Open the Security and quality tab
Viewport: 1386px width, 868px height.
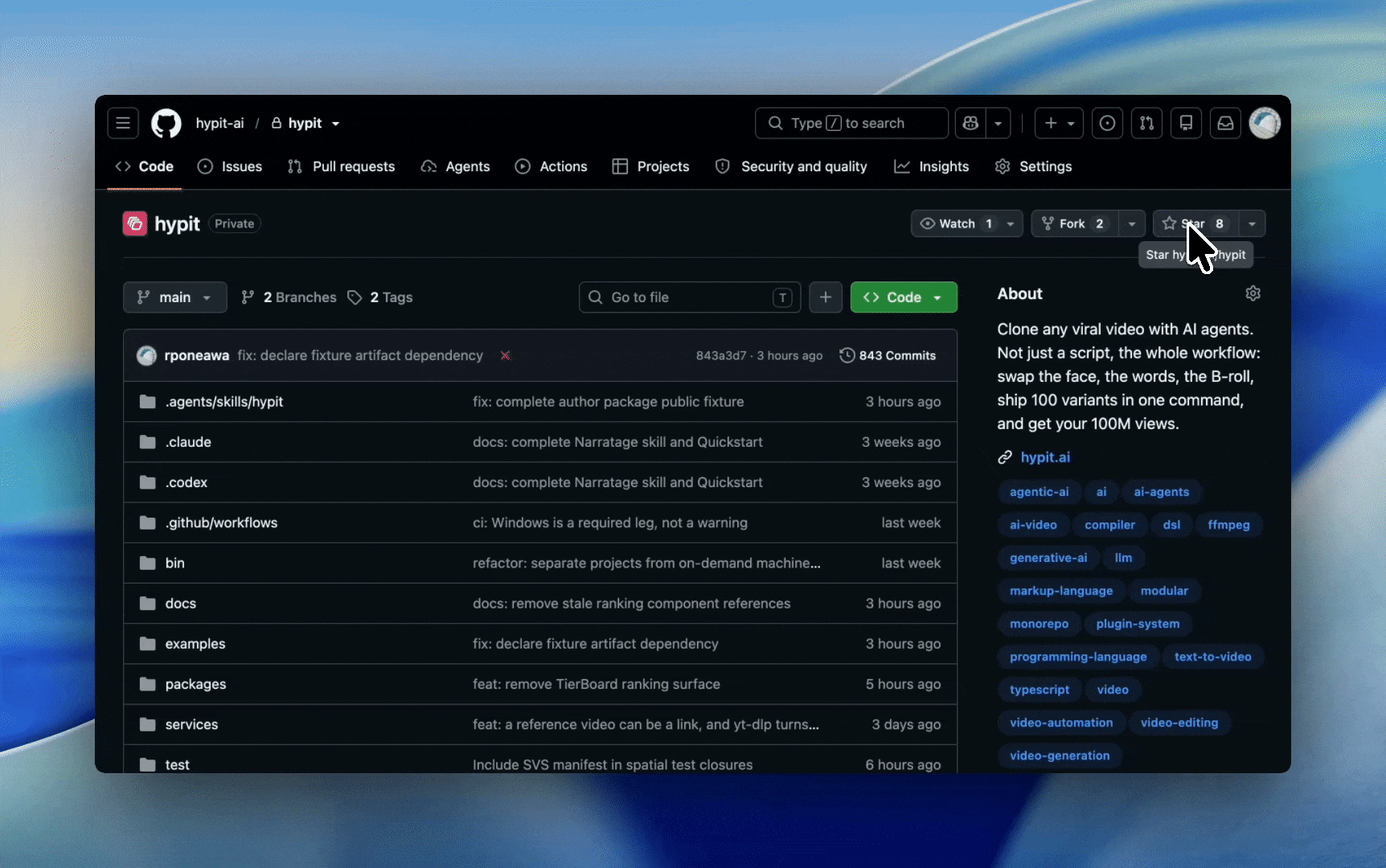(791, 166)
